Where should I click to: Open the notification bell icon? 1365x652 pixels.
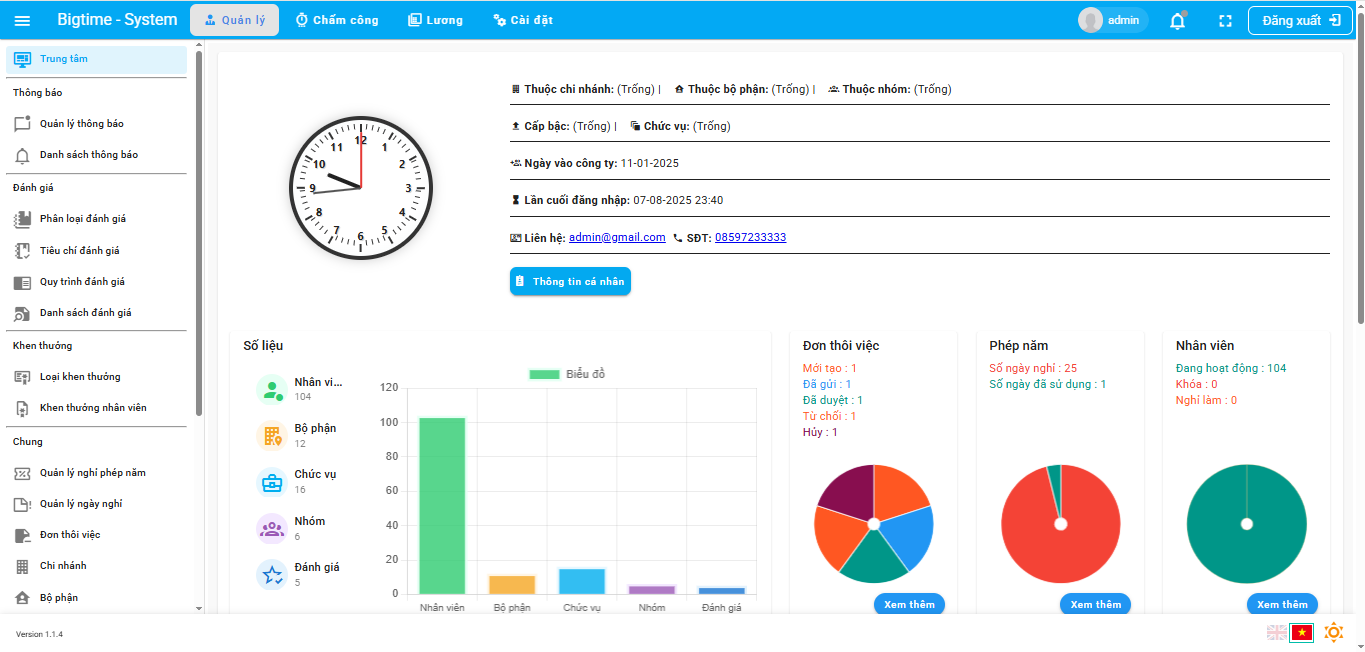click(x=1177, y=20)
